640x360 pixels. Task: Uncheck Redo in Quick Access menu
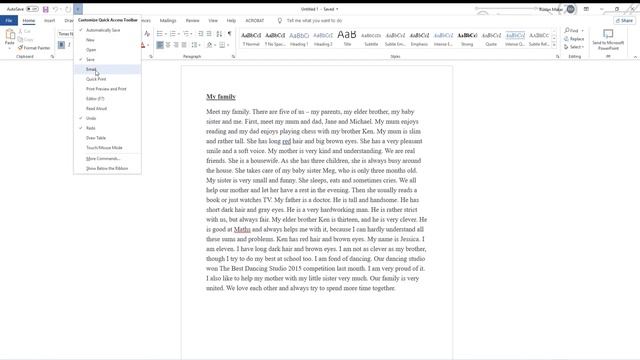(x=107, y=128)
